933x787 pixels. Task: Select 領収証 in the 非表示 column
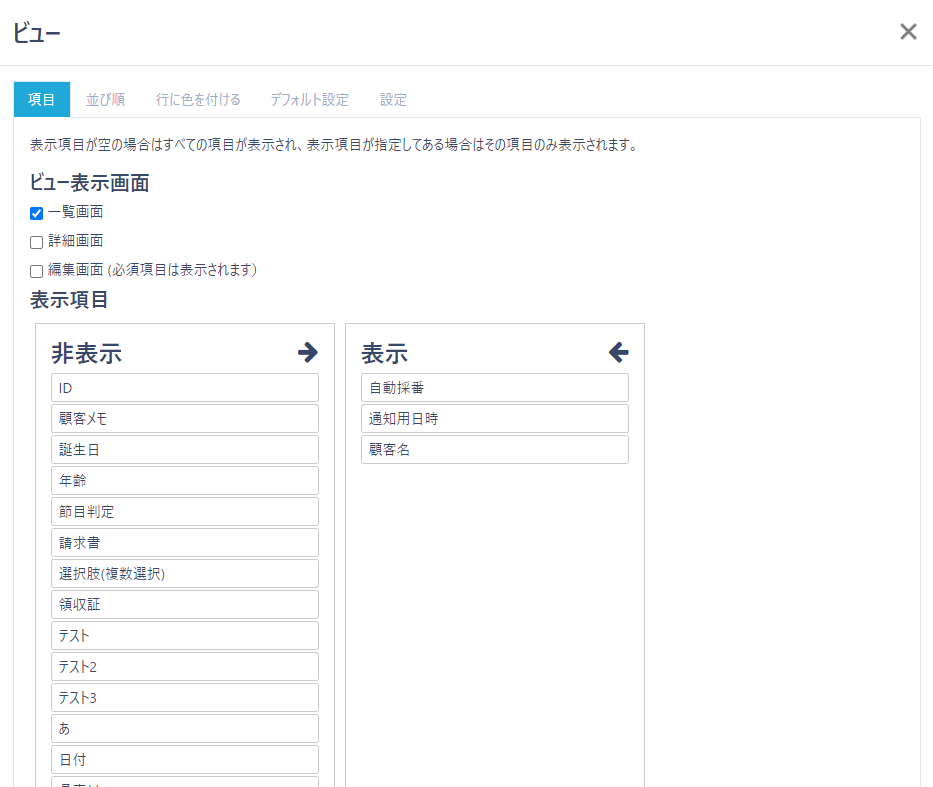[185, 604]
